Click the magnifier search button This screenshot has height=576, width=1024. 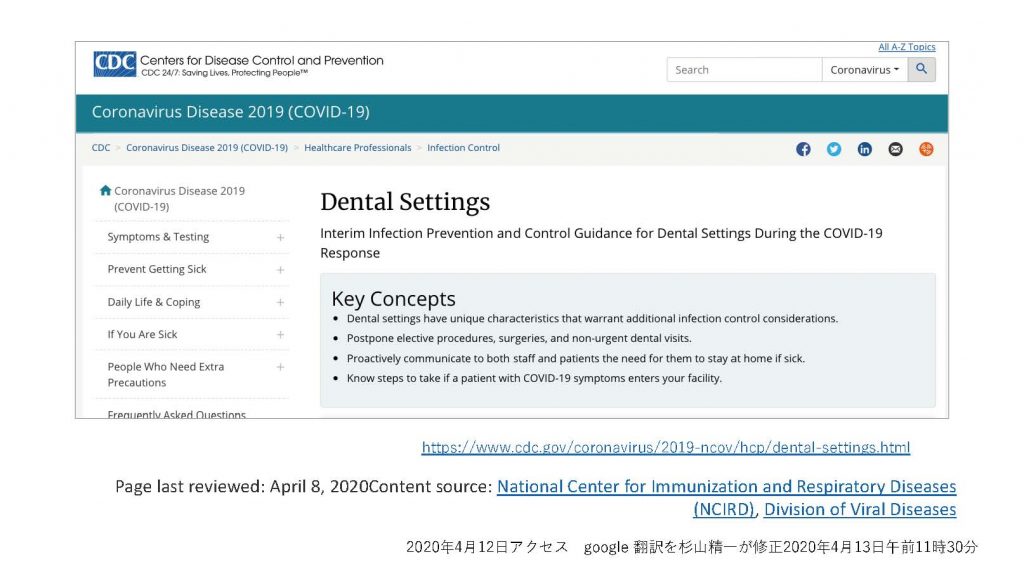pos(921,70)
